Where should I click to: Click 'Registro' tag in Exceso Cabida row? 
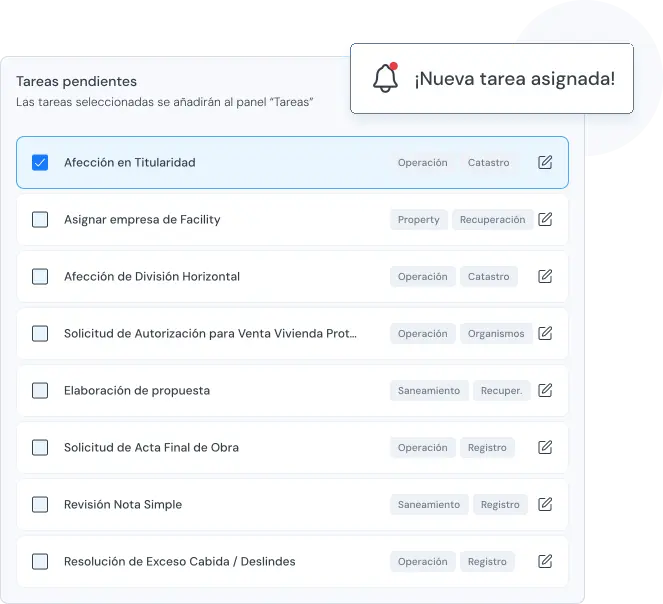click(x=487, y=562)
